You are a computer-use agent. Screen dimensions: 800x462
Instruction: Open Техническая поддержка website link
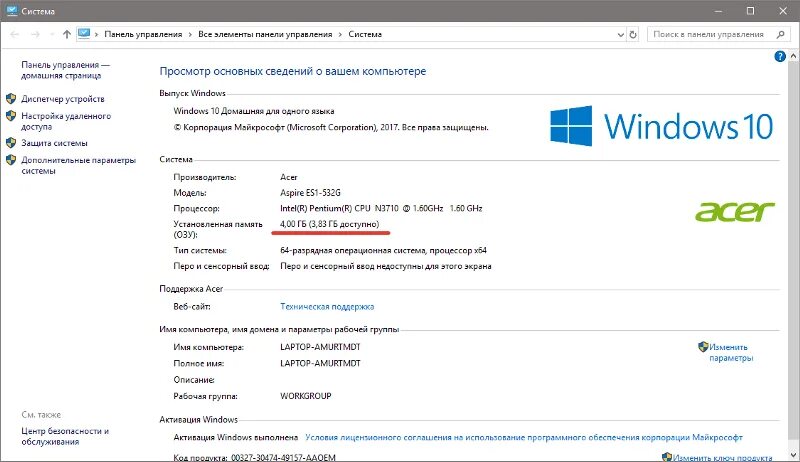tap(327, 306)
